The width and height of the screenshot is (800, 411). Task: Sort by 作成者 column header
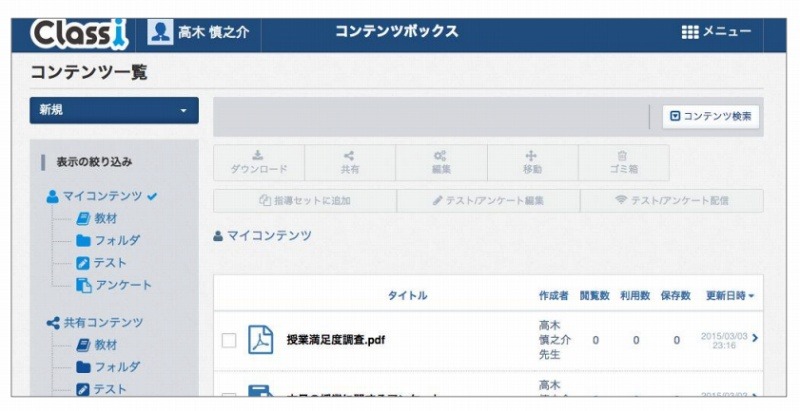point(554,296)
